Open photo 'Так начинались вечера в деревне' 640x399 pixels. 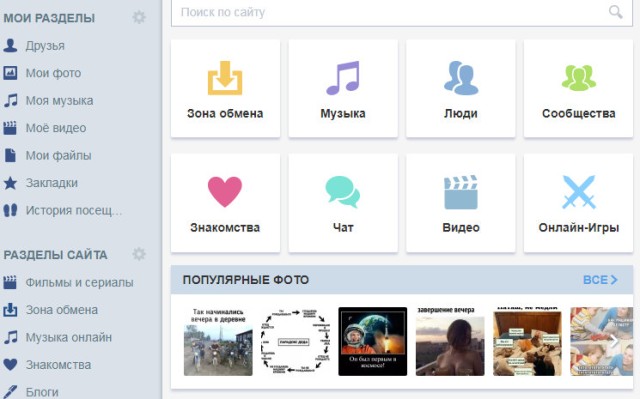coord(218,341)
